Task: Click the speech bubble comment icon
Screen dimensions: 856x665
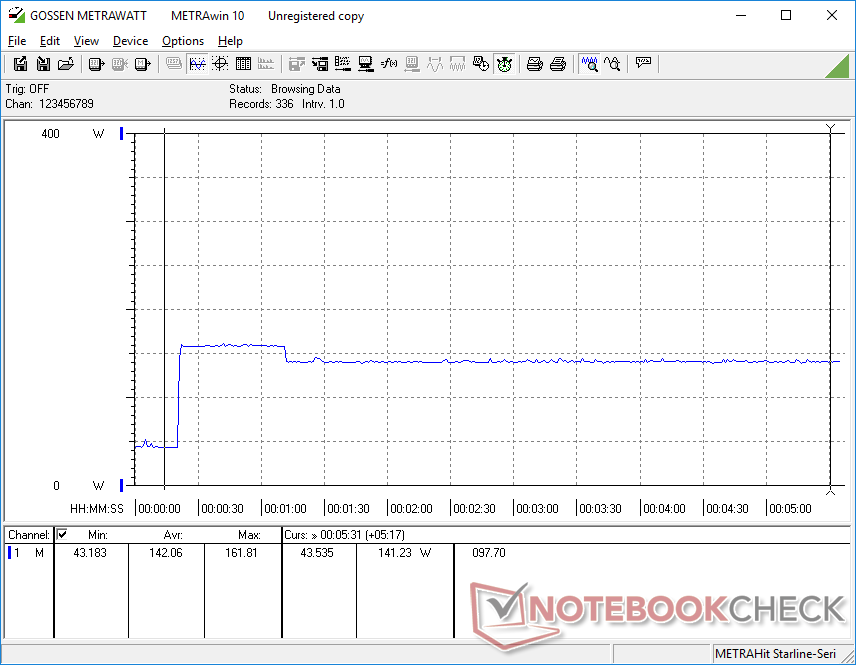Action: pyautogui.click(x=643, y=64)
